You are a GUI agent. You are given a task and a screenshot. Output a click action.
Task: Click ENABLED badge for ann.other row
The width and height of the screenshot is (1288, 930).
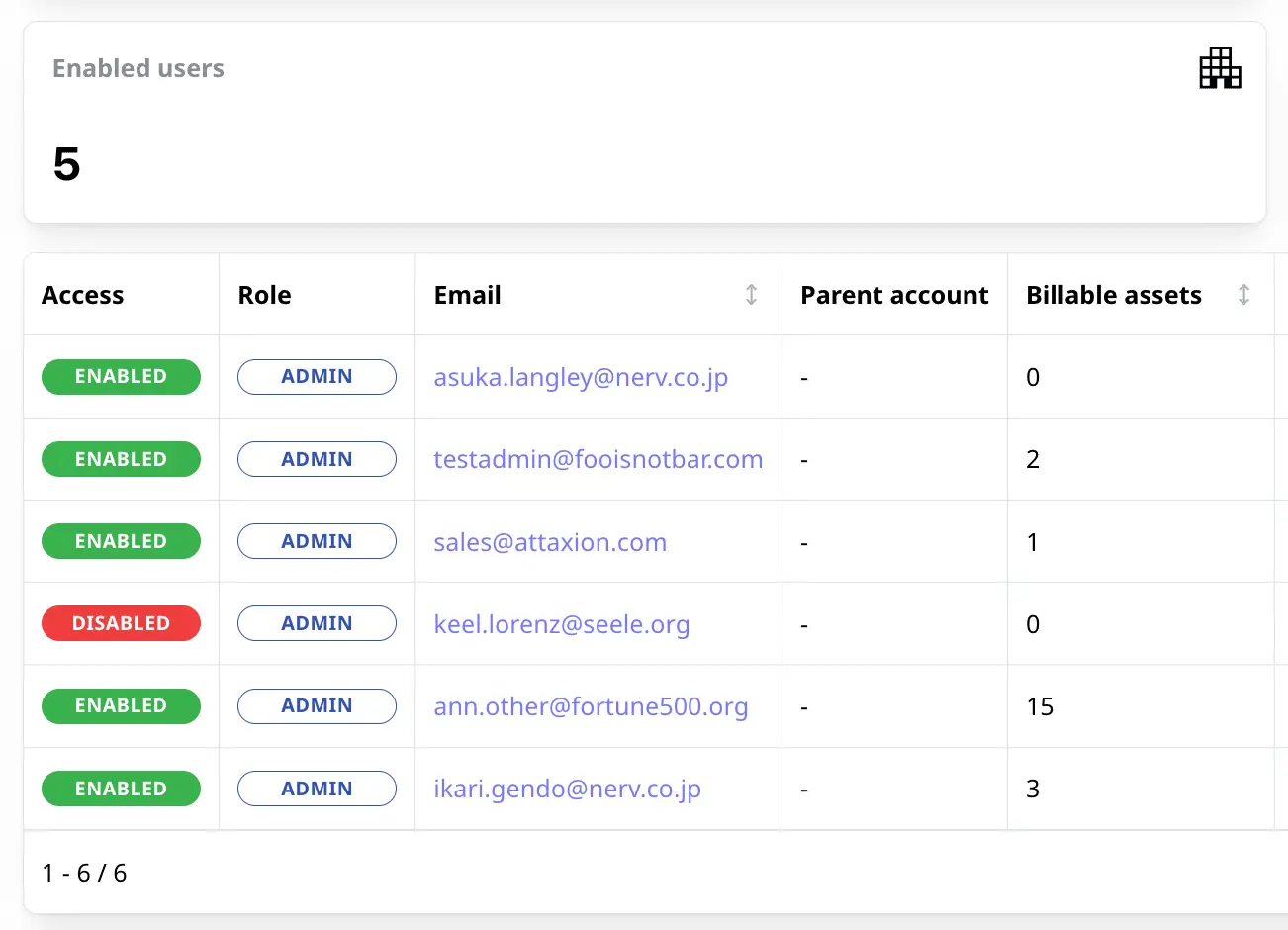point(121,705)
